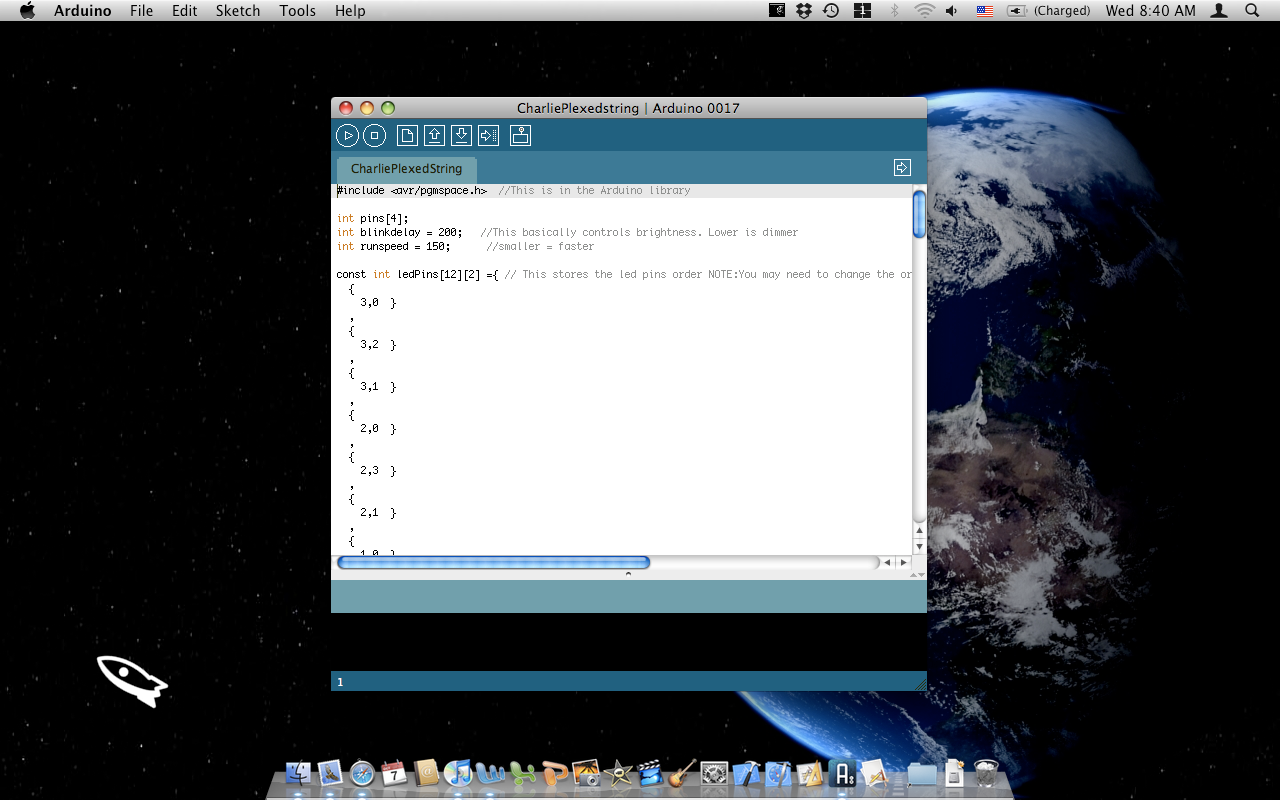Open the Trash in the Dock
The image size is (1280, 800).
pyautogui.click(x=986, y=773)
